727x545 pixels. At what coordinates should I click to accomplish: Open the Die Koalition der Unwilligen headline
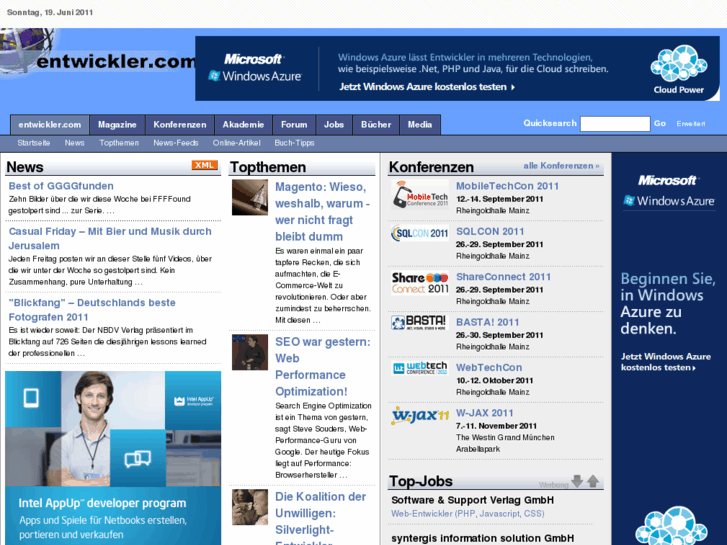pyautogui.click(x=321, y=517)
